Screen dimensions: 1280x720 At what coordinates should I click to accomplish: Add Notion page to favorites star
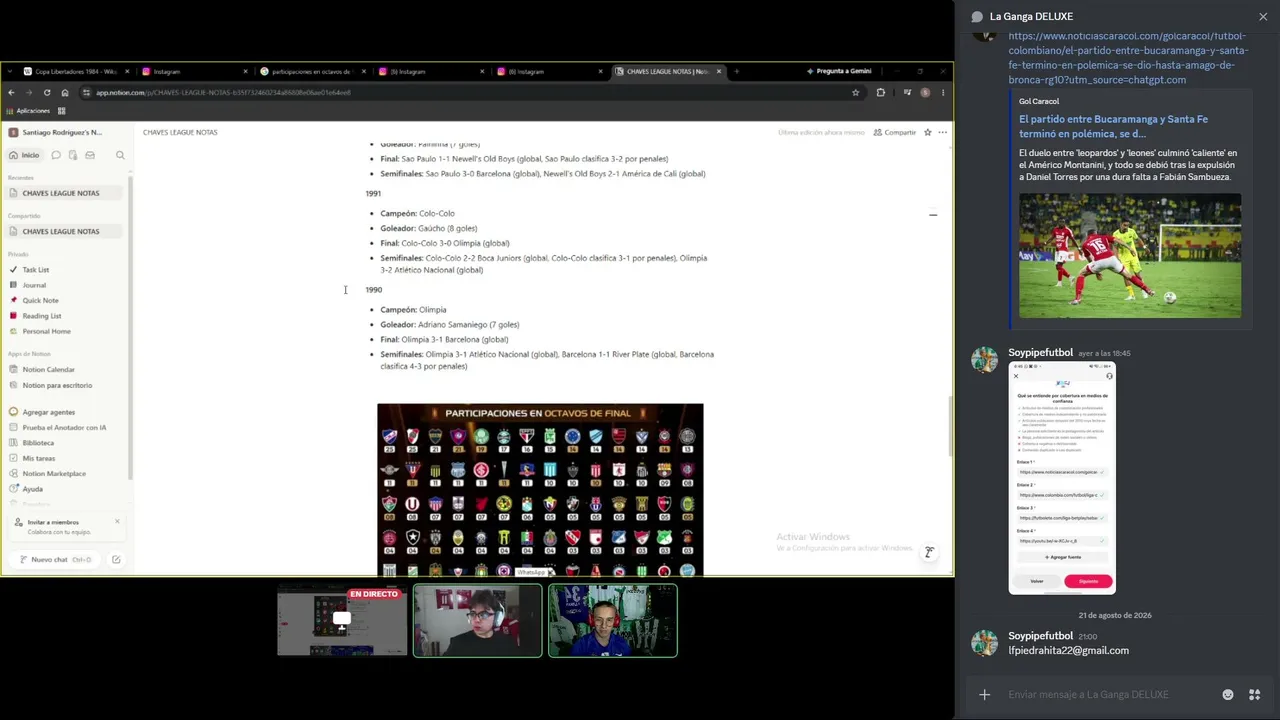(928, 132)
